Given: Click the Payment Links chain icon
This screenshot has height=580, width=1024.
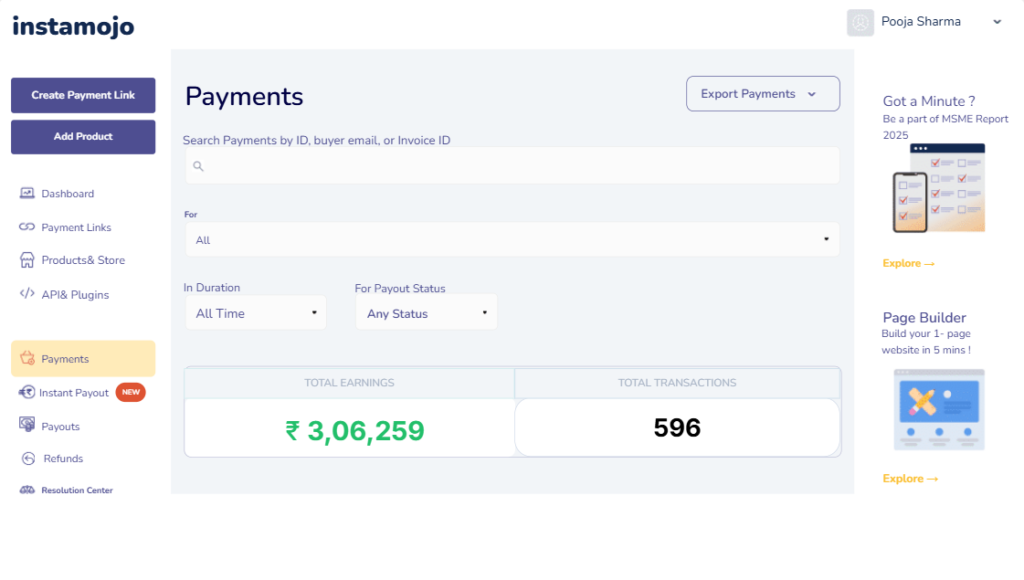Looking at the screenshot, I should tap(27, 227).
